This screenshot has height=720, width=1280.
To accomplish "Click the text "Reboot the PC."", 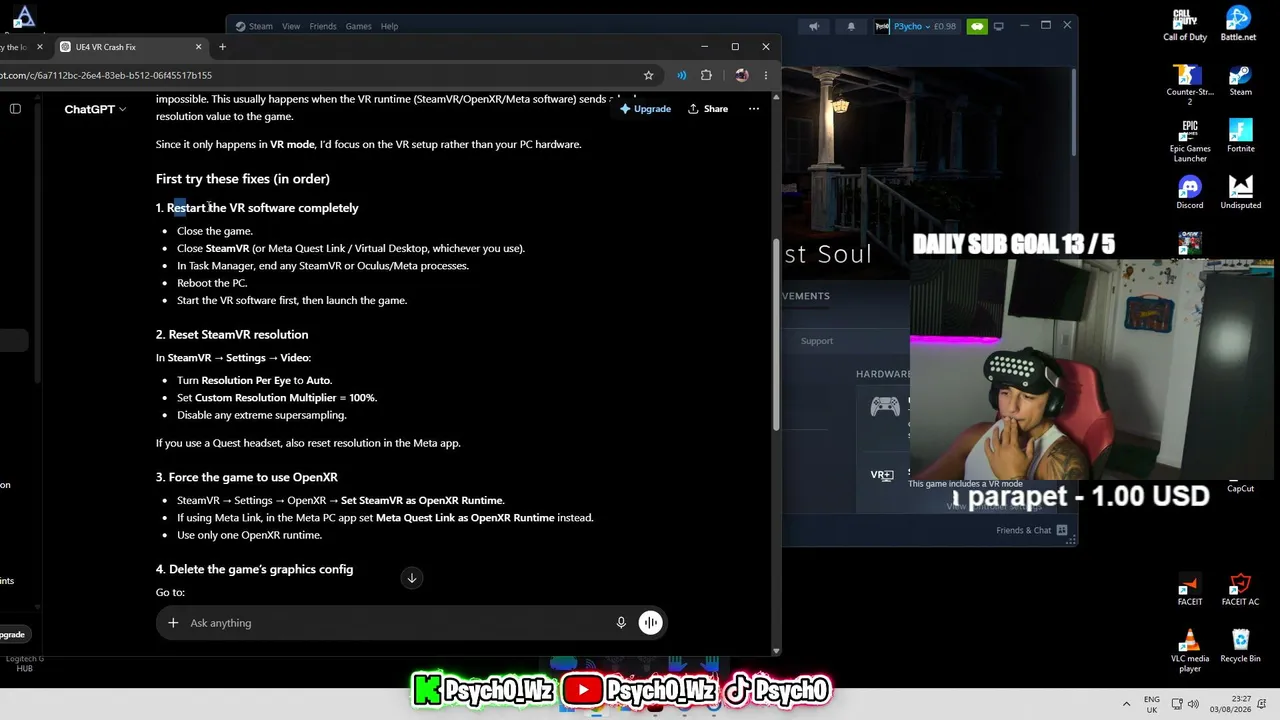I will point(212,283).
